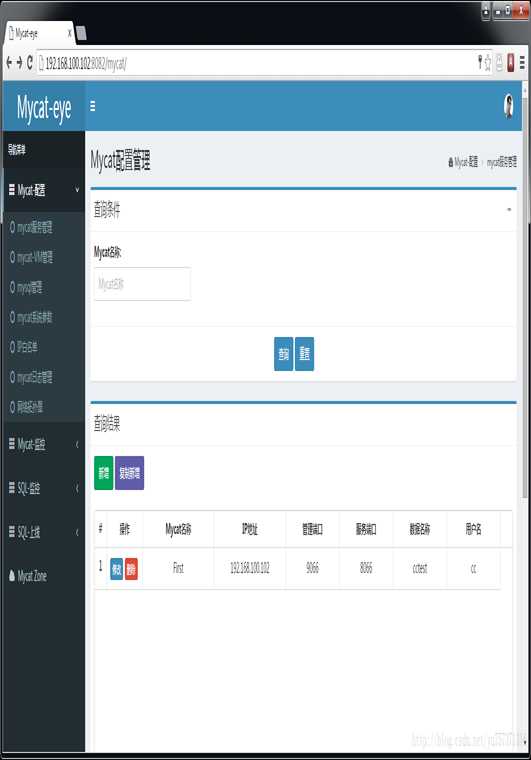
Task: Click the Mycat-配置 breadcrumb link
Action: pyautogui.click(x=464, y=162)
